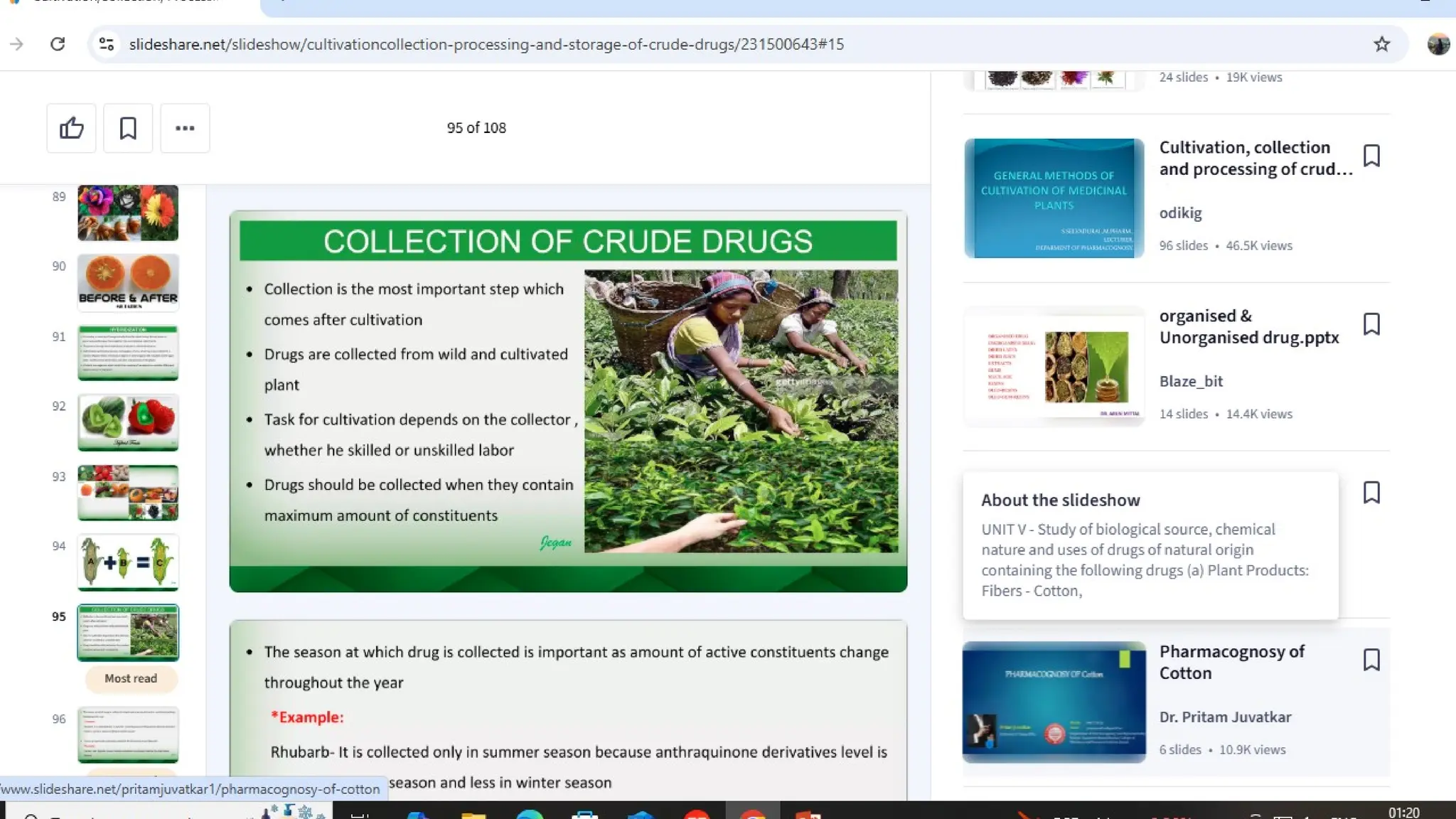
Task: Open author Blaze_bit profile
Action: (1191, 381)
